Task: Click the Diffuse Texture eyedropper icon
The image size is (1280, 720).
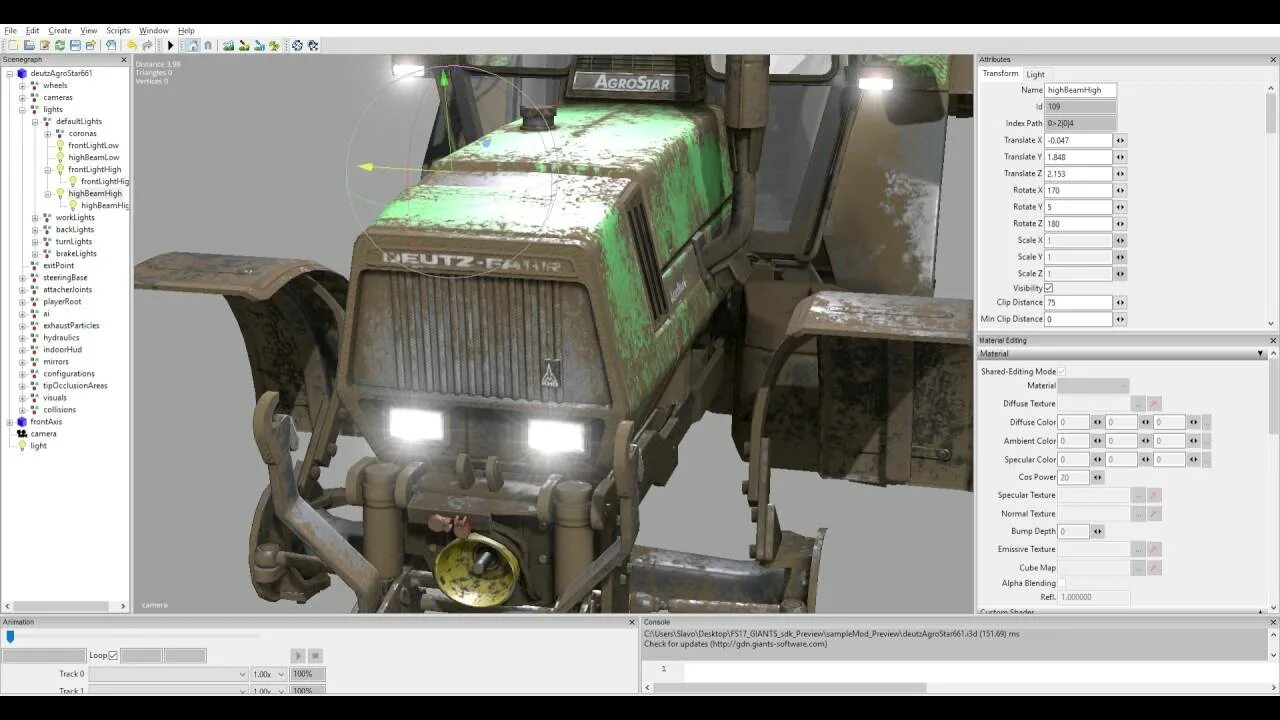Action: point(1154,404)
